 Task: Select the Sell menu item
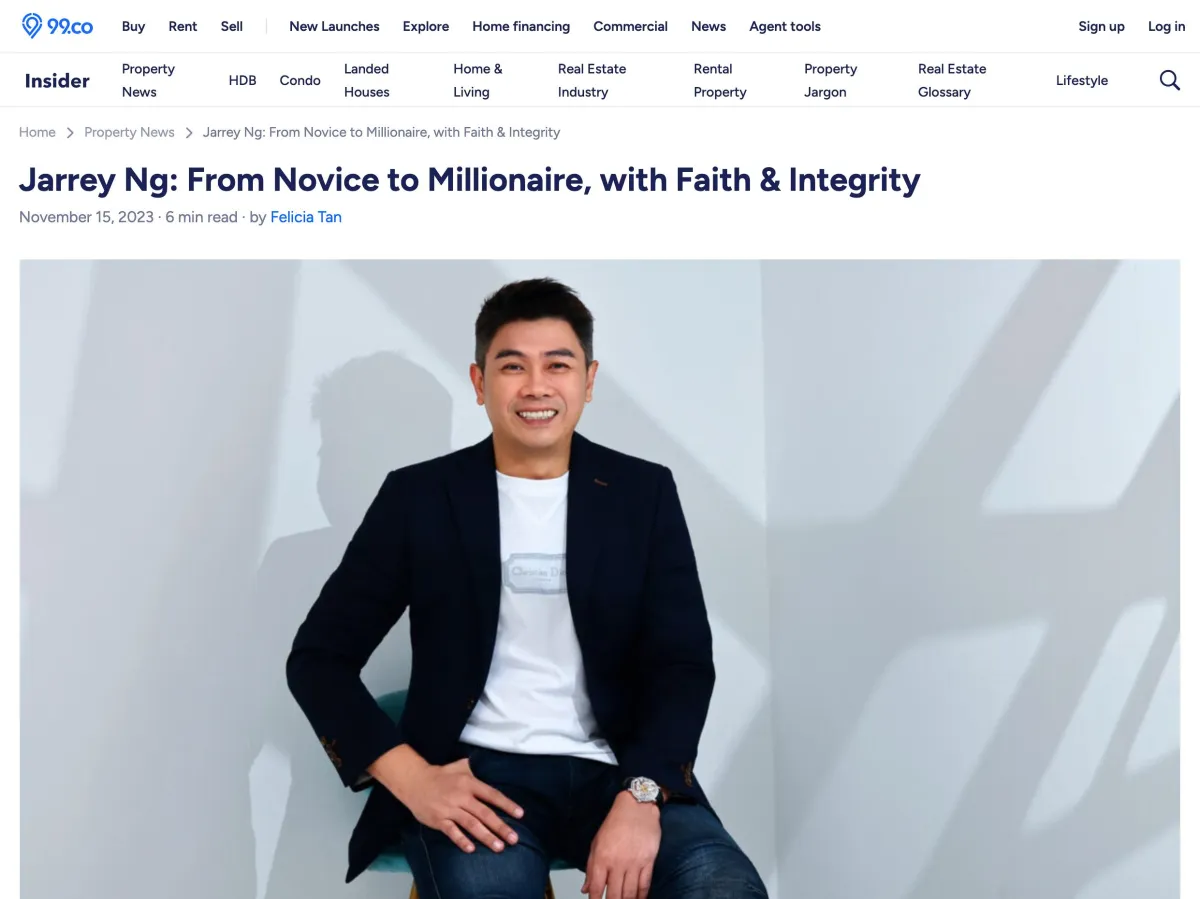(232, 26)
